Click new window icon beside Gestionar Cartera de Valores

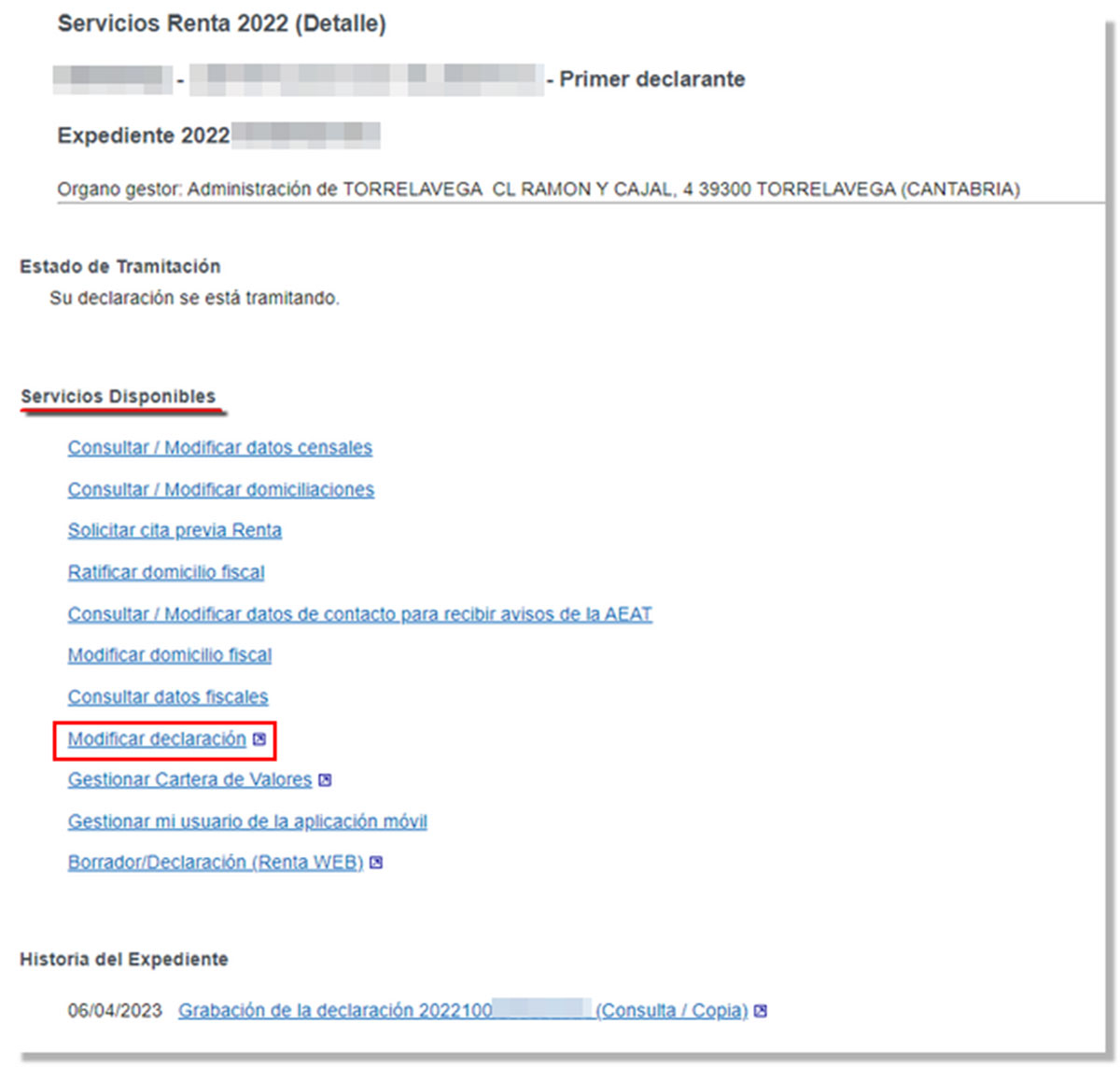[325, 779]
